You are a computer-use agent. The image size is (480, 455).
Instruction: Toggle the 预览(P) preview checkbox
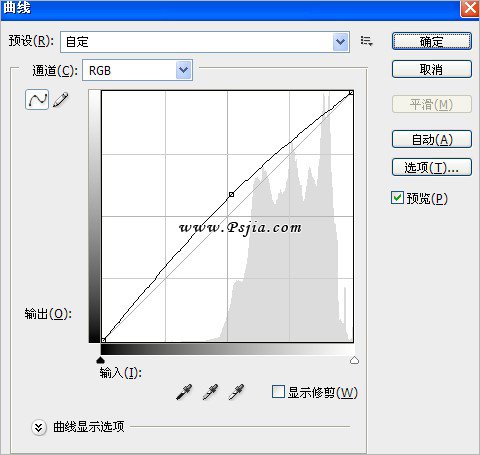(397, 198)
